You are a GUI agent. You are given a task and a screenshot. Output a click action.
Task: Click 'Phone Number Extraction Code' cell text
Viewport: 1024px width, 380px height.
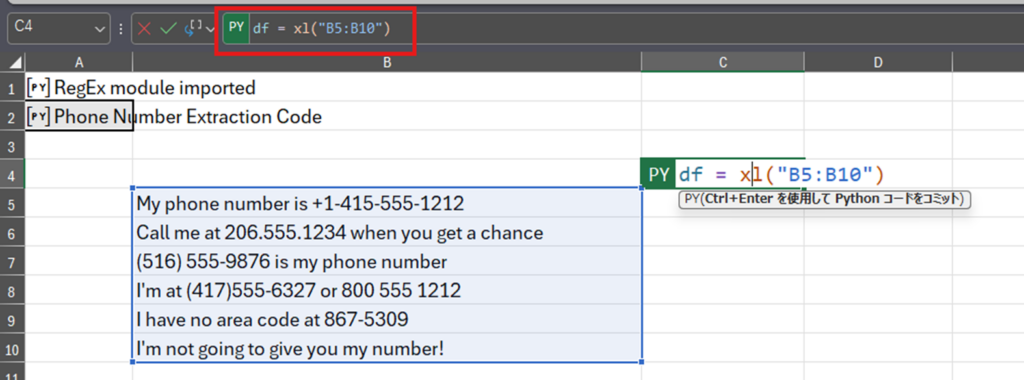click(188, 117)
